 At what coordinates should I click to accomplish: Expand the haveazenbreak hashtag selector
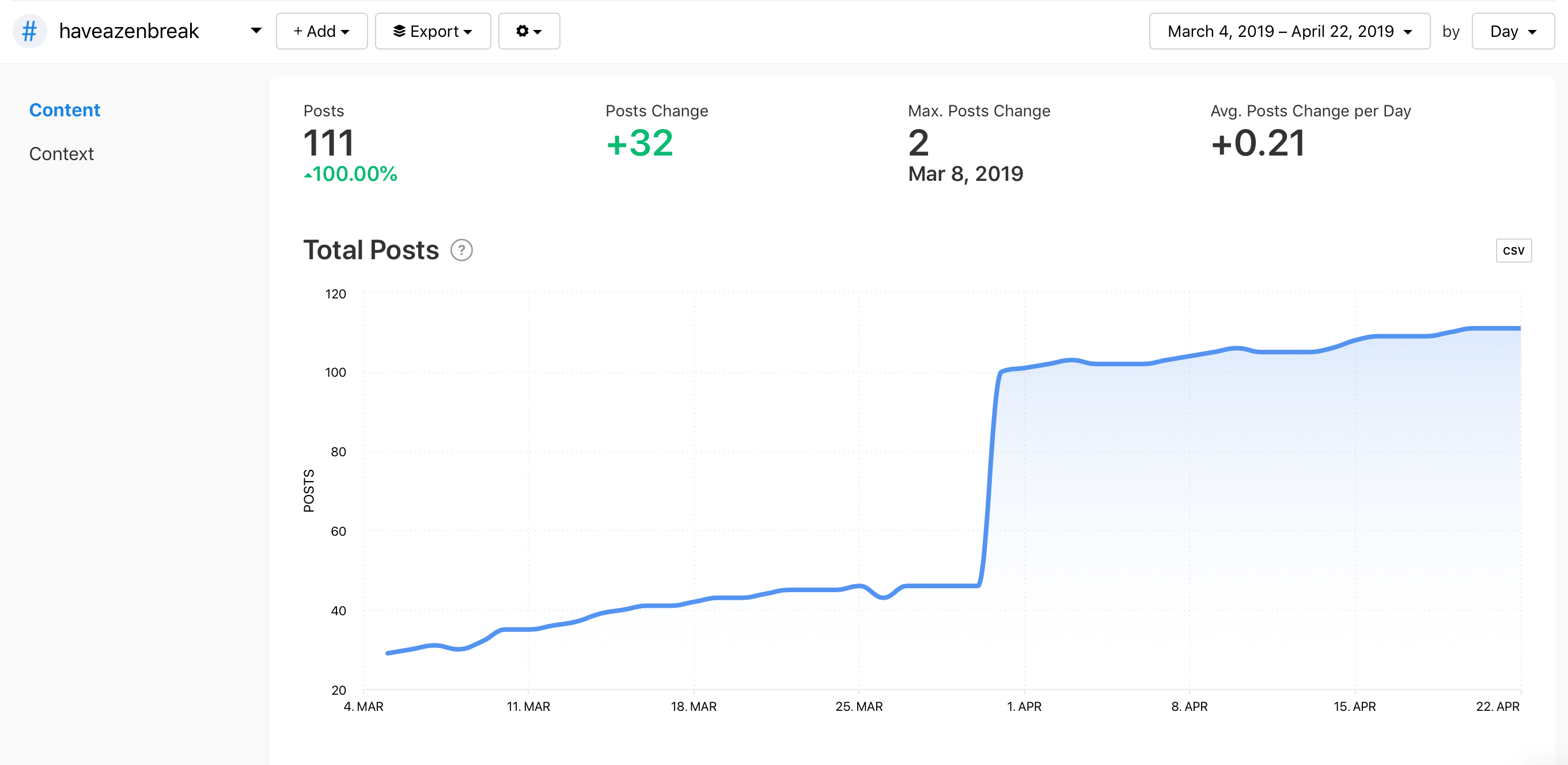tap(256, 31)
